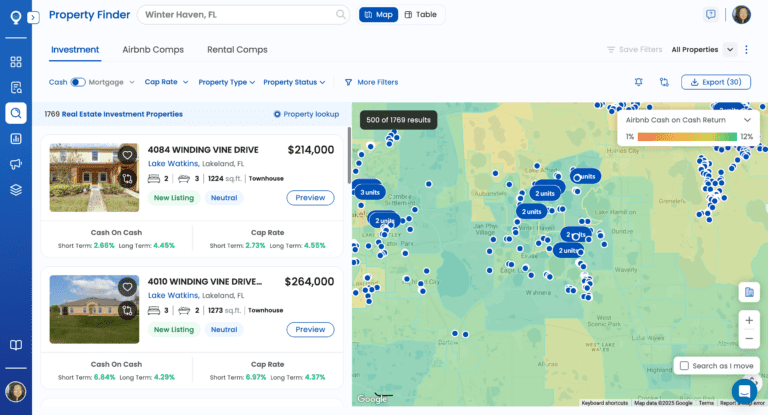Open the layers icon in left sidebar
The image size is (768, 415).
click(16, 190)
